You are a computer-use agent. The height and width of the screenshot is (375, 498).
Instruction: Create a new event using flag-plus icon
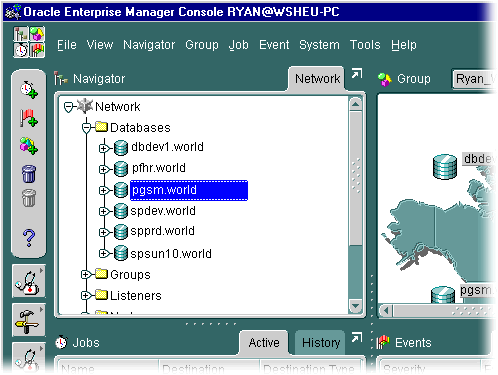(29, 118)
